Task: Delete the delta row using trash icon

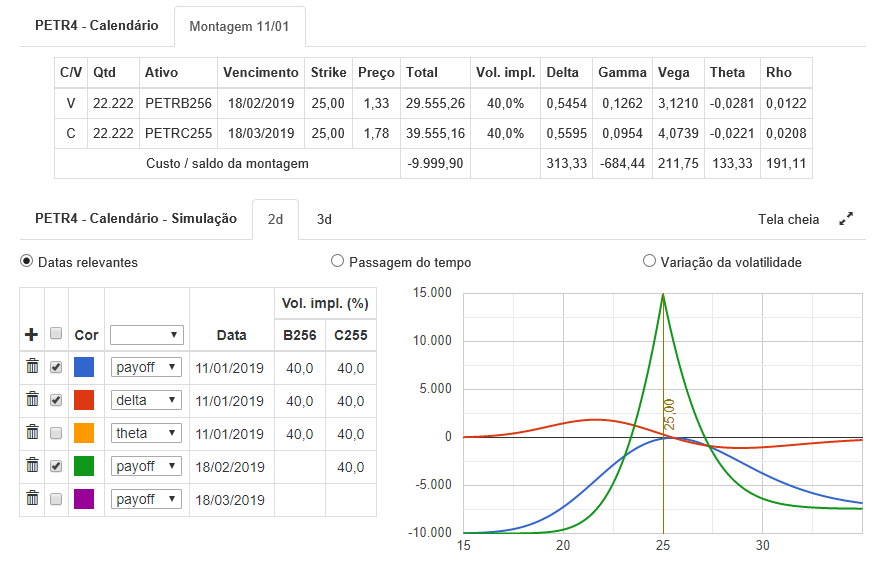Action: point(32,400)
